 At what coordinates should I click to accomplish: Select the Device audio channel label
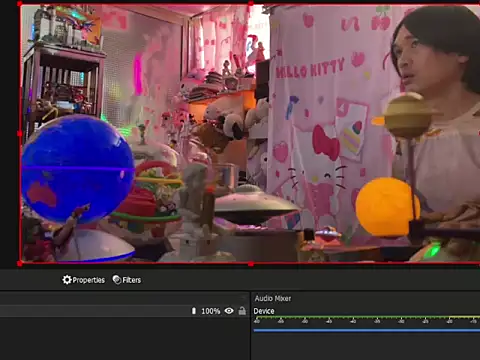click(x=264, y=311)
